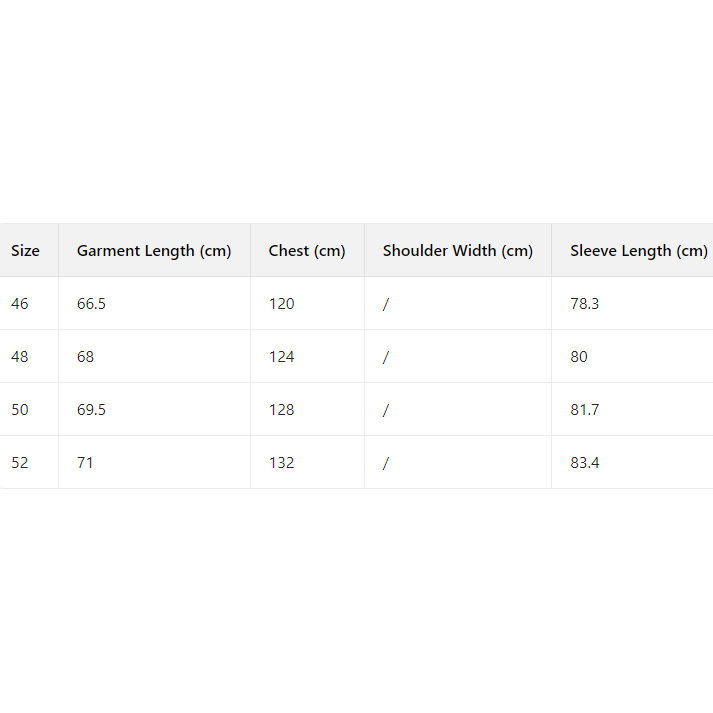Click chest value 132
Screen dimensions: 713x713
point(282,463)
